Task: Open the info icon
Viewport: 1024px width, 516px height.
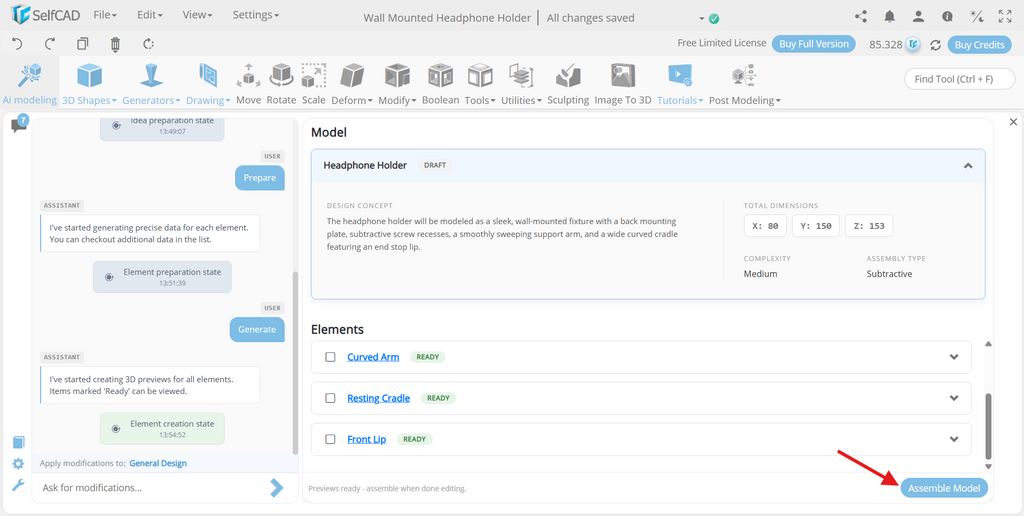Action: click(947, 17)
